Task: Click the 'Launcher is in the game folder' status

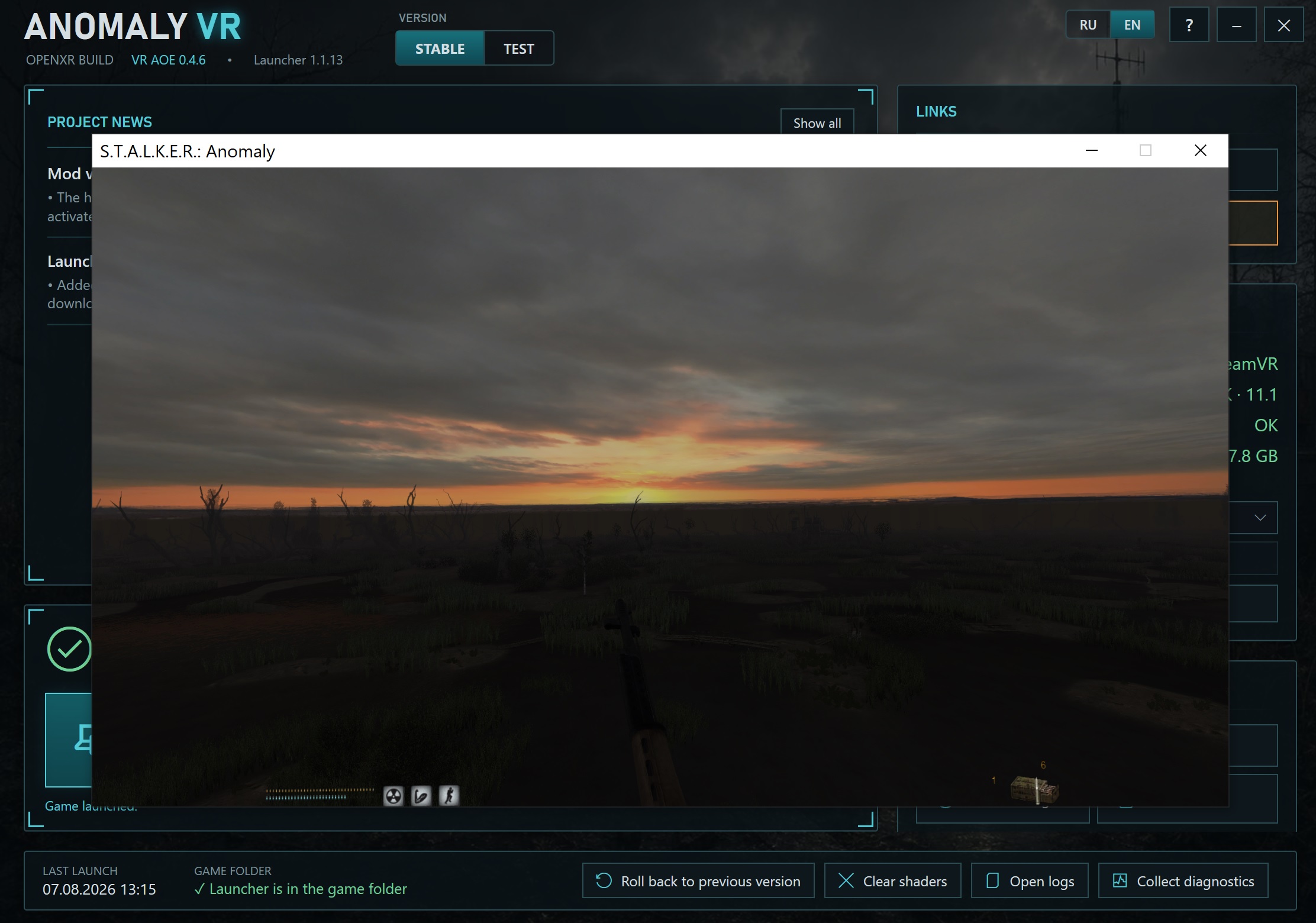Action: pyautogui.click(x=301, y=889)
